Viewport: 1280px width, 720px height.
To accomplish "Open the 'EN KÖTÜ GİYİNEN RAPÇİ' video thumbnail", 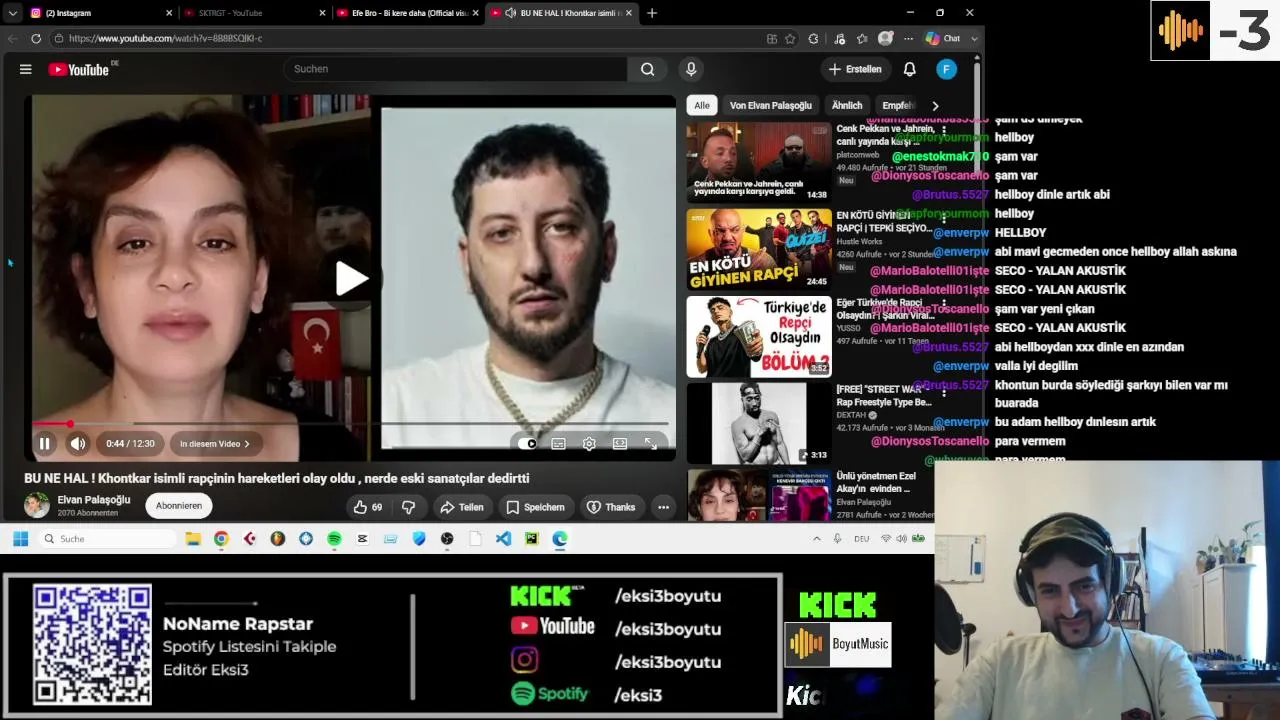I will (x=759, y=249).
